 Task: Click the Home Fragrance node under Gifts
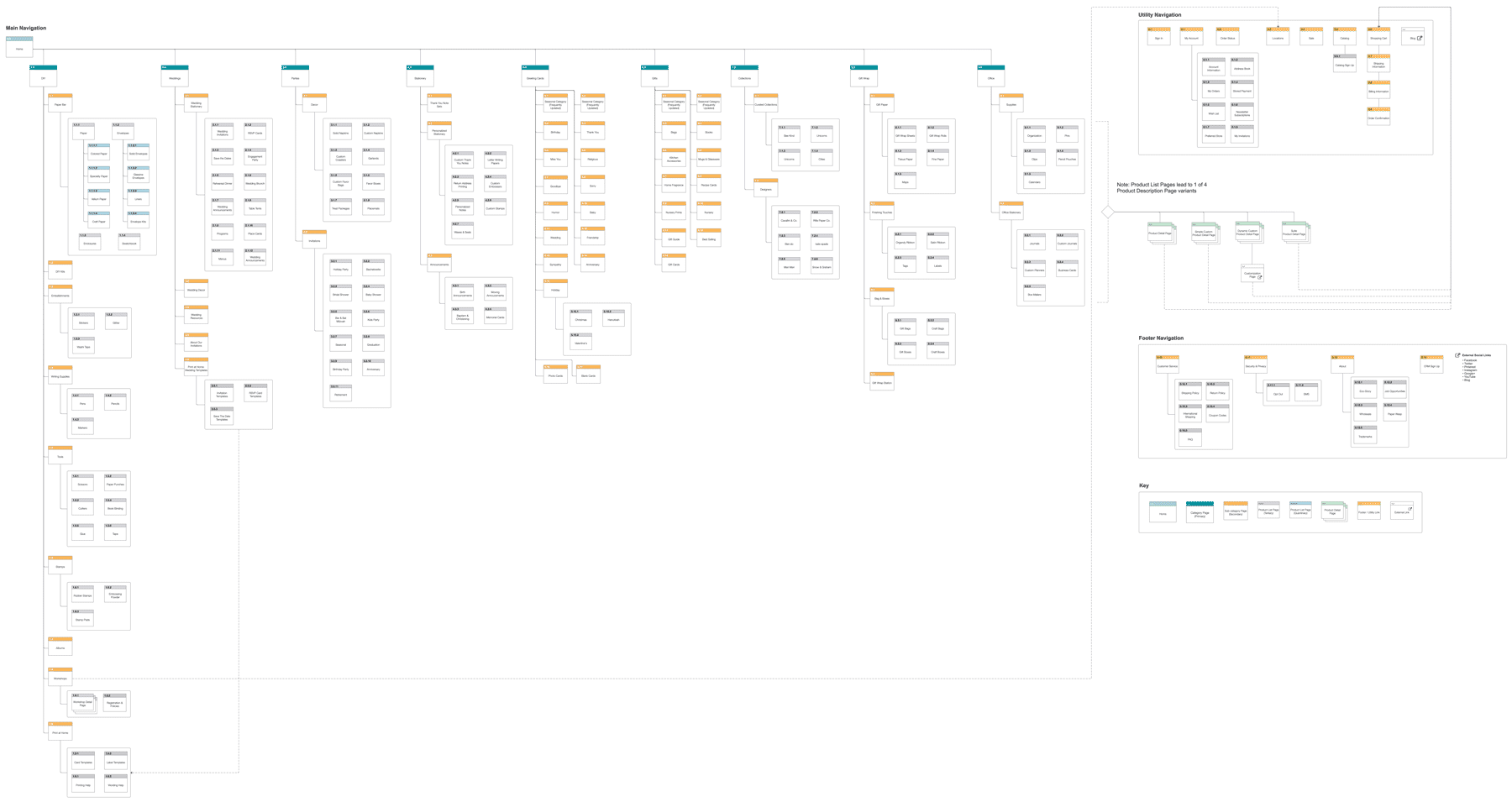tap(674, 183)
